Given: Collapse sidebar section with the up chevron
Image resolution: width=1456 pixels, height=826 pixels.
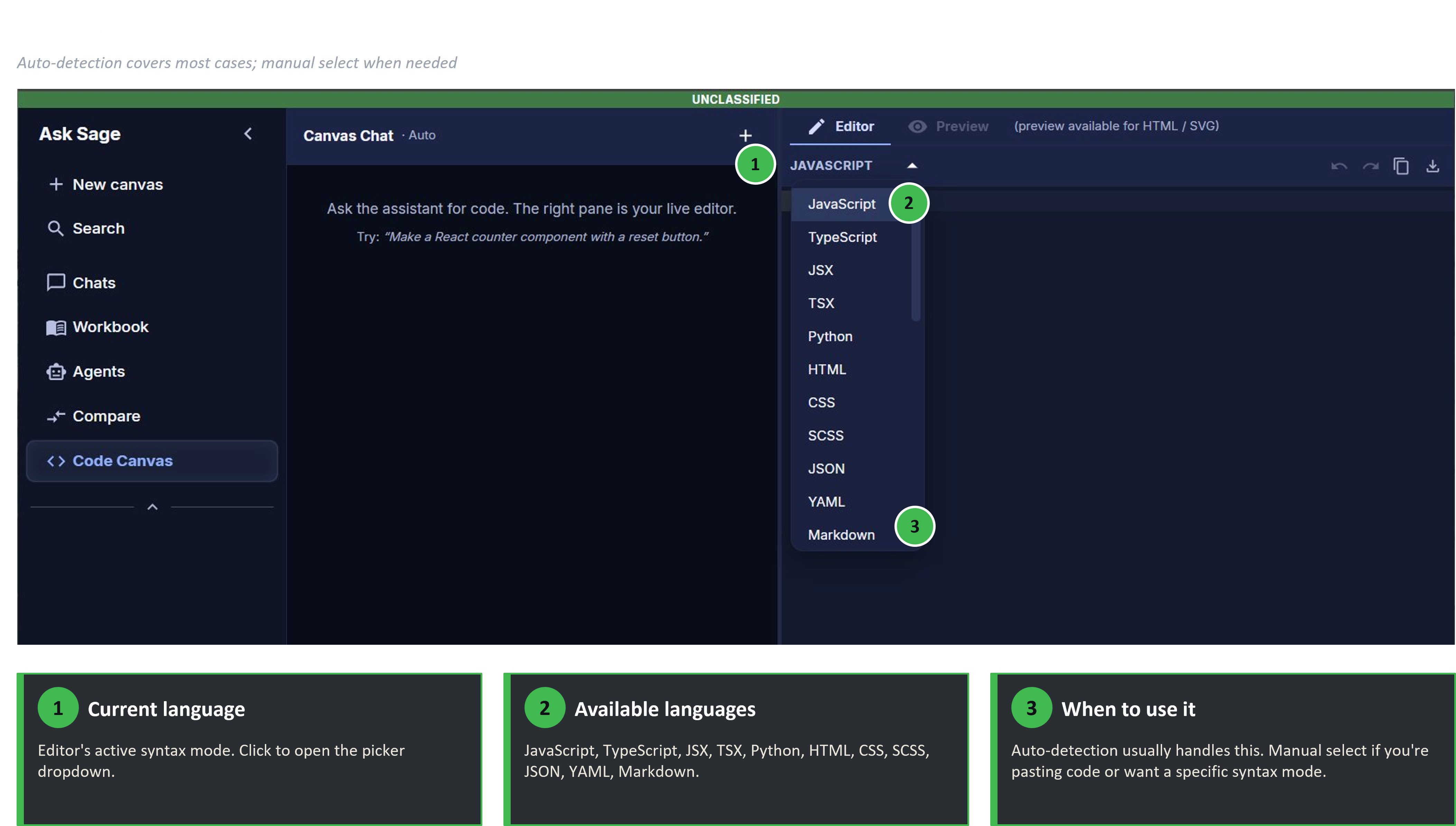Looking at the screenshot, I should (152, 507).
